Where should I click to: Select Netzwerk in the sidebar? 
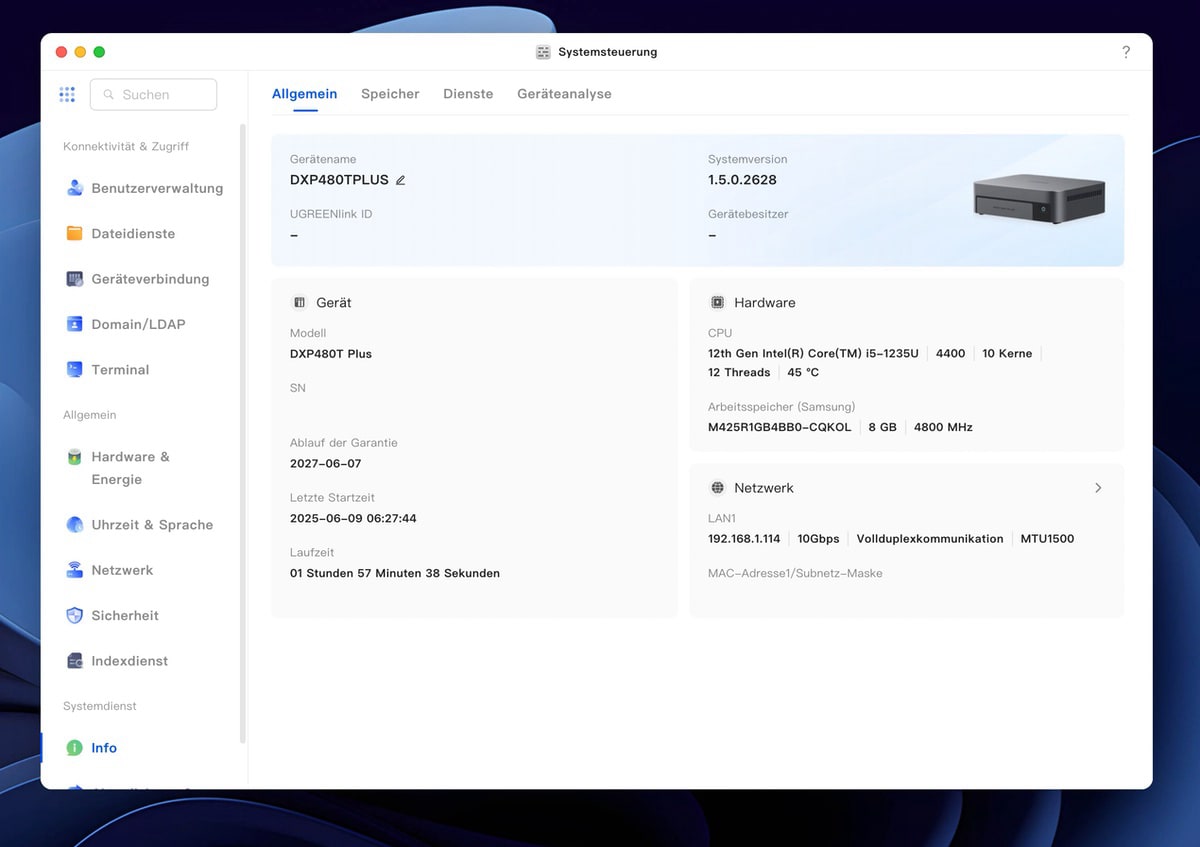click(122, 570)
